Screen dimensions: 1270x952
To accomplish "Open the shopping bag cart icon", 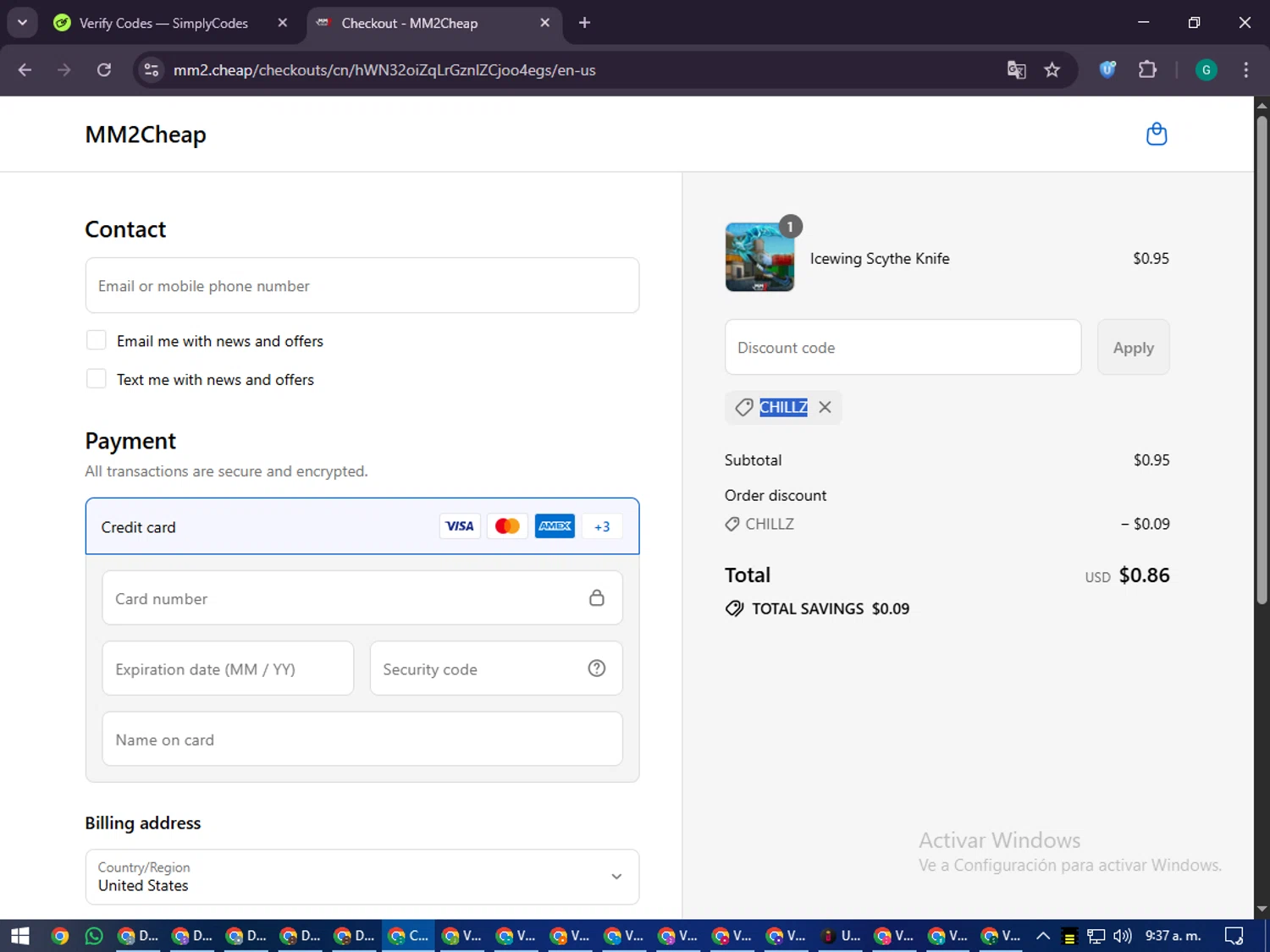I will [1157, 135].
